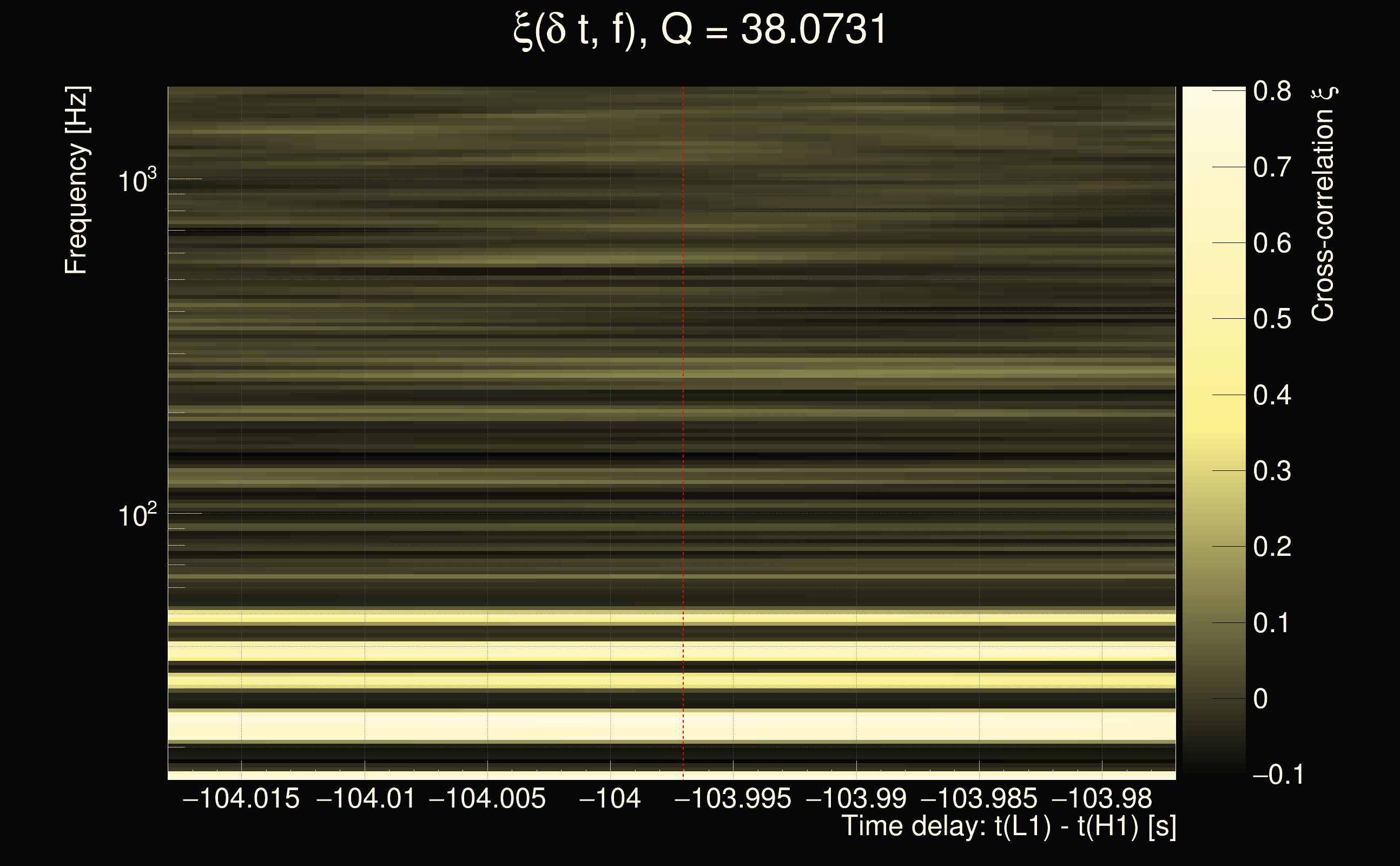
Task: Click the -0.1 label at colorbar bottom
Action: pyautogui.click(x=1278, y=775)
